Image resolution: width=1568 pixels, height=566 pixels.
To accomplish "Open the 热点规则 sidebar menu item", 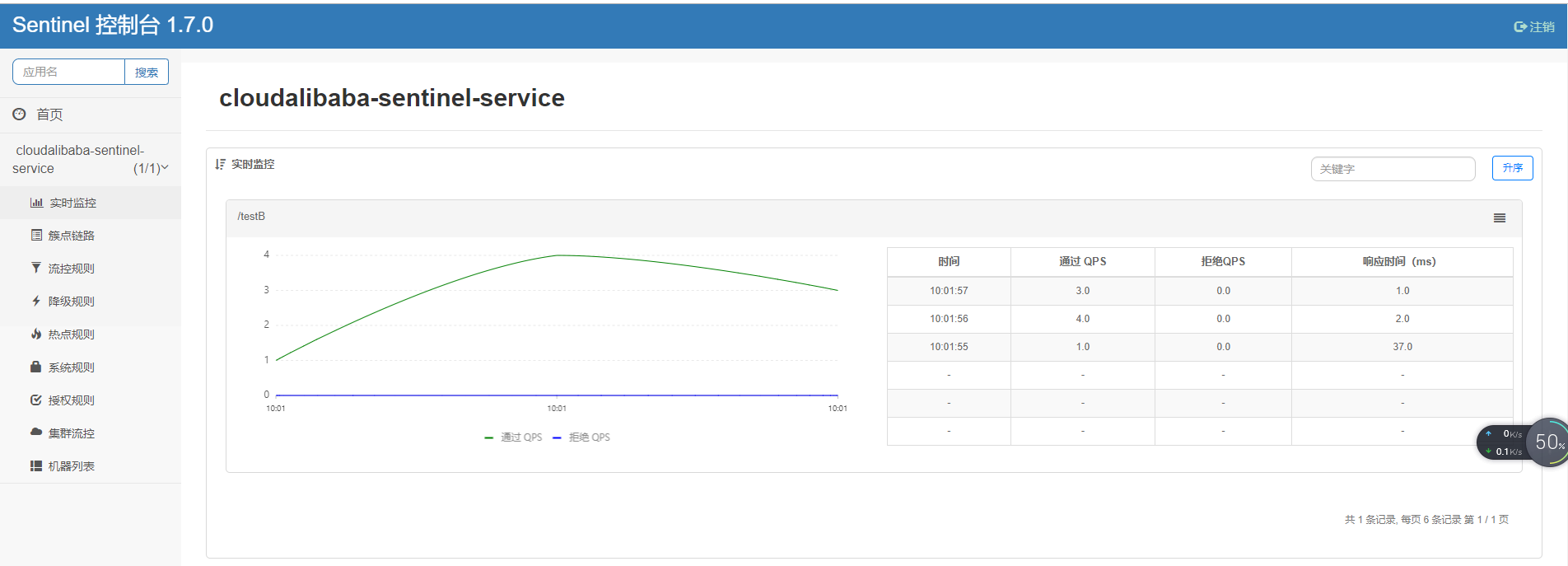I will pos(91,334).
